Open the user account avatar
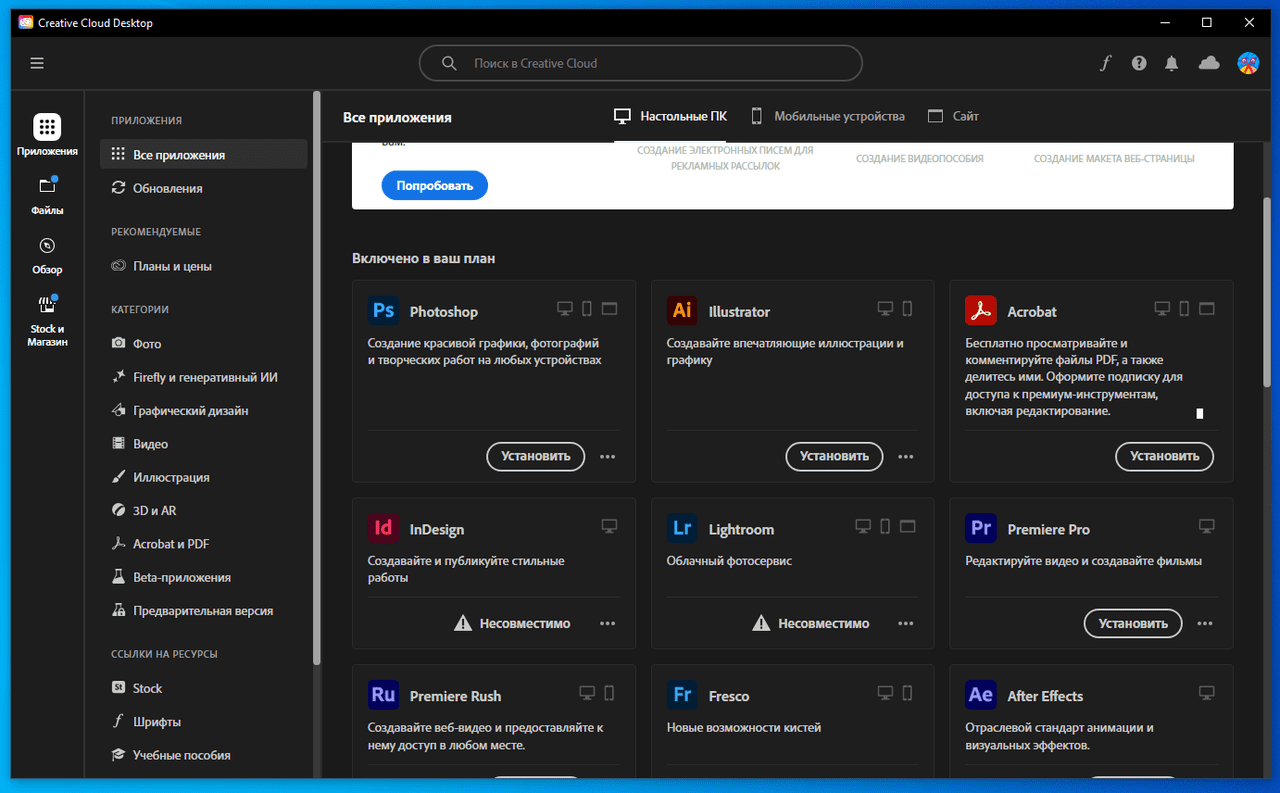The image size is (1280, 793). point(1248,63)
